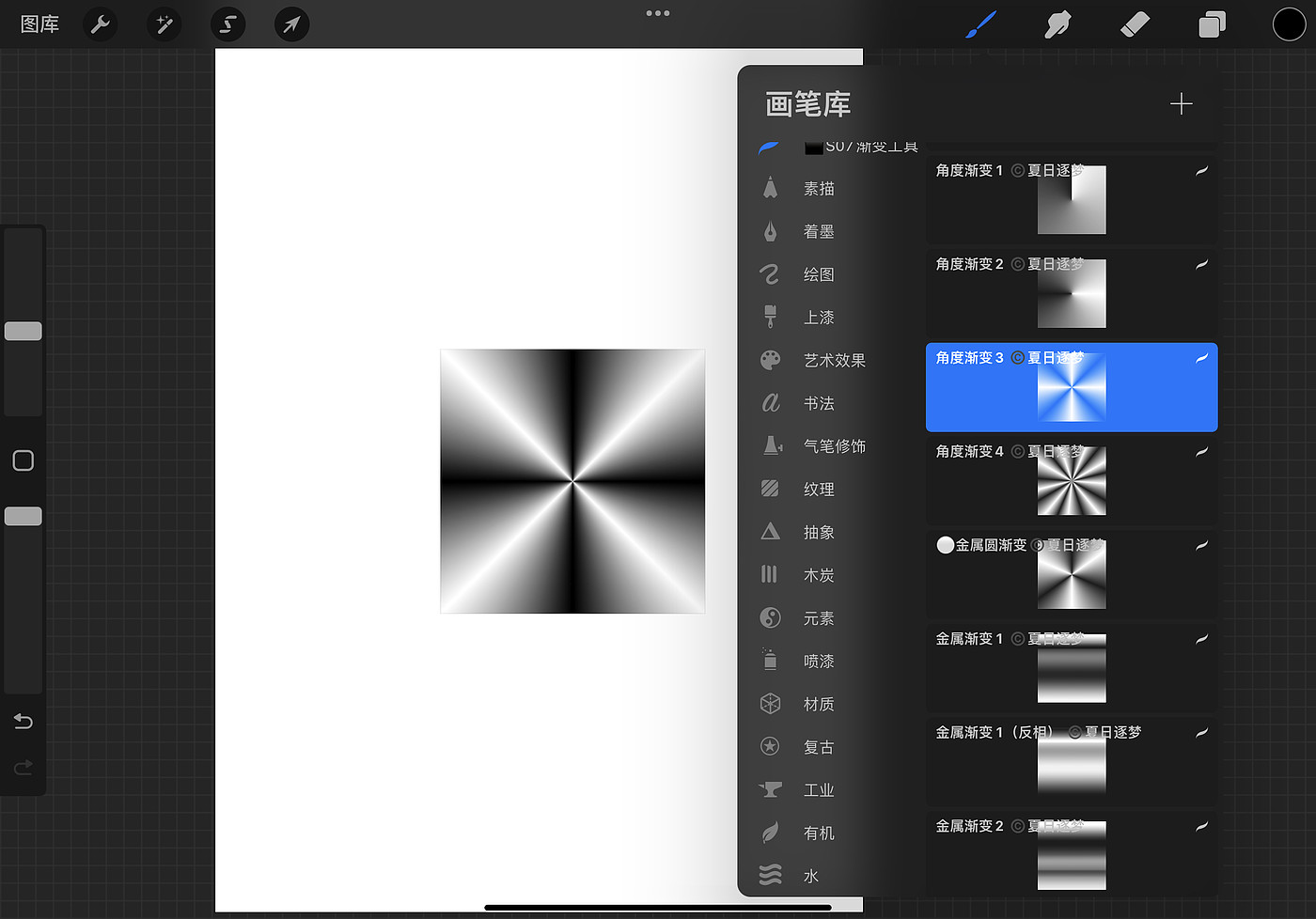Open the 图库 gallery
Viewport: 1316px width, 919px height.
tap(39, 24)
